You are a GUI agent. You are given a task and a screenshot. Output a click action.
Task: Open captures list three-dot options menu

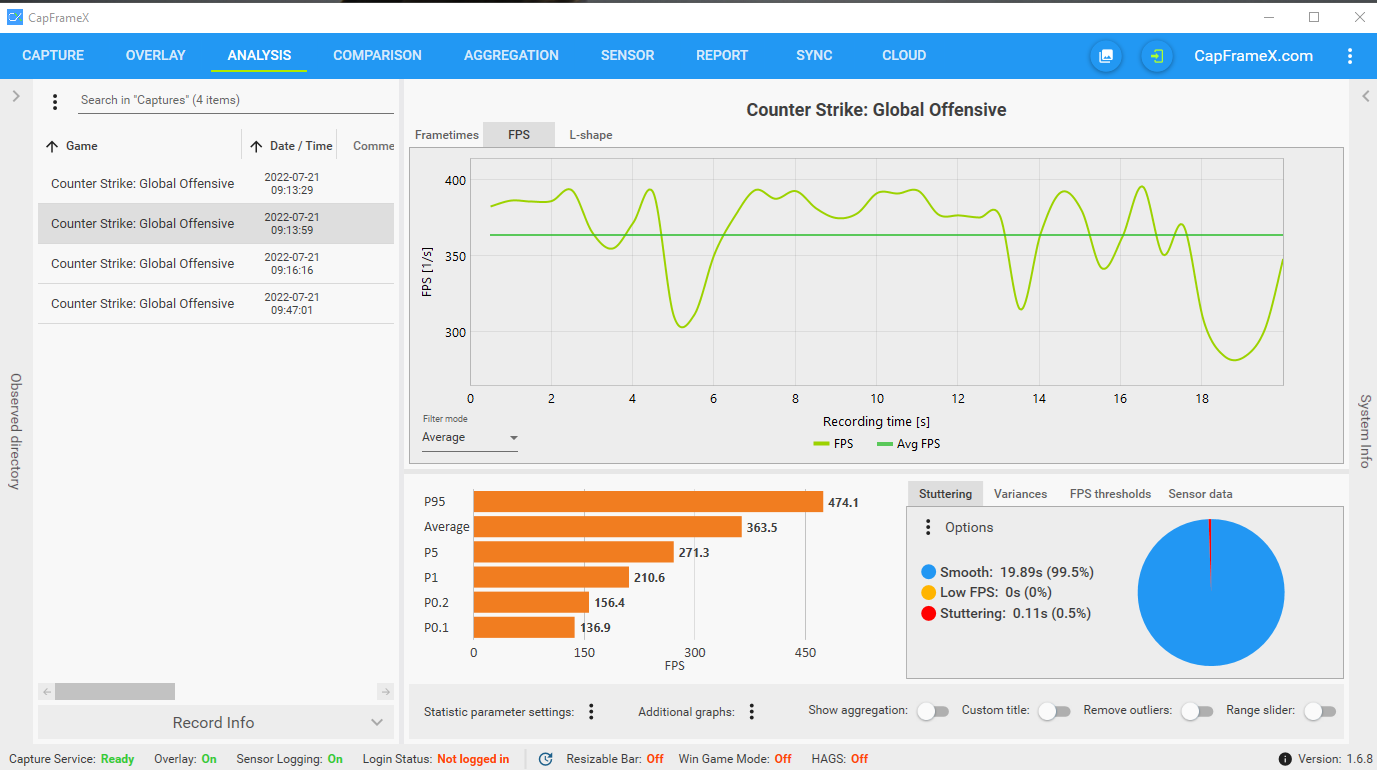pos(55,101)
